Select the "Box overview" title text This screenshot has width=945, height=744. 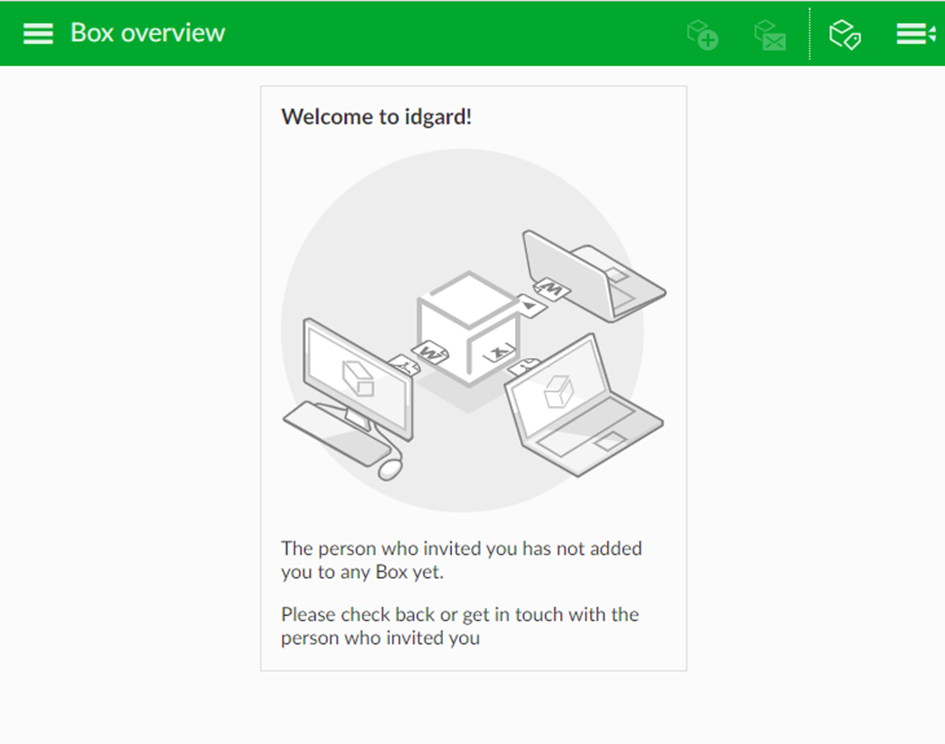click(x=148, y=33)
